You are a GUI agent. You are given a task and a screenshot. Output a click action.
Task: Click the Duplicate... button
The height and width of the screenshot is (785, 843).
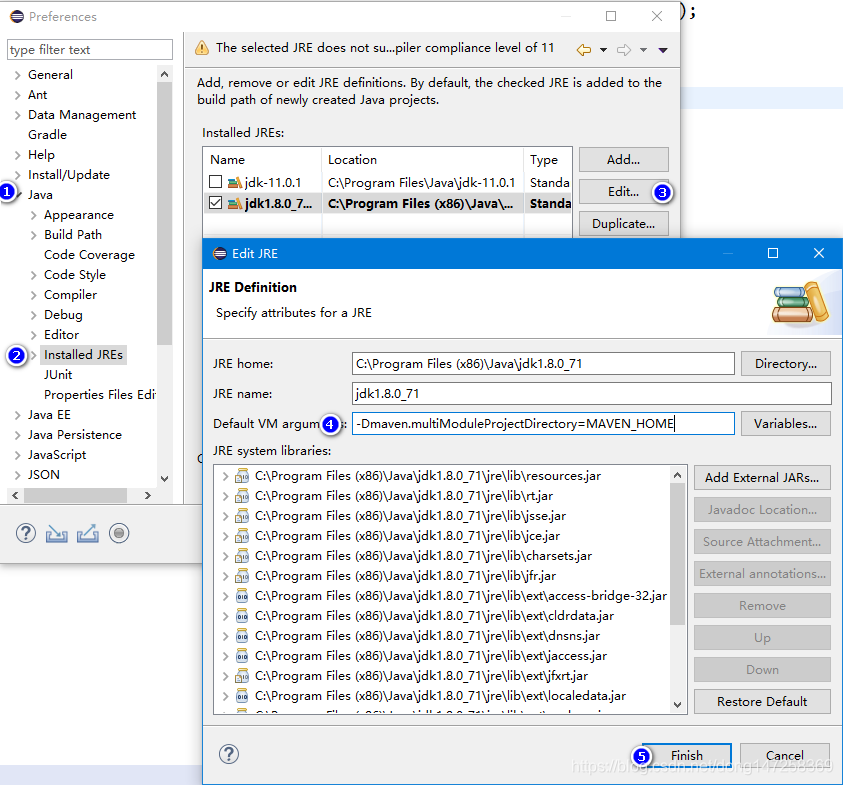tap(624, 224)
